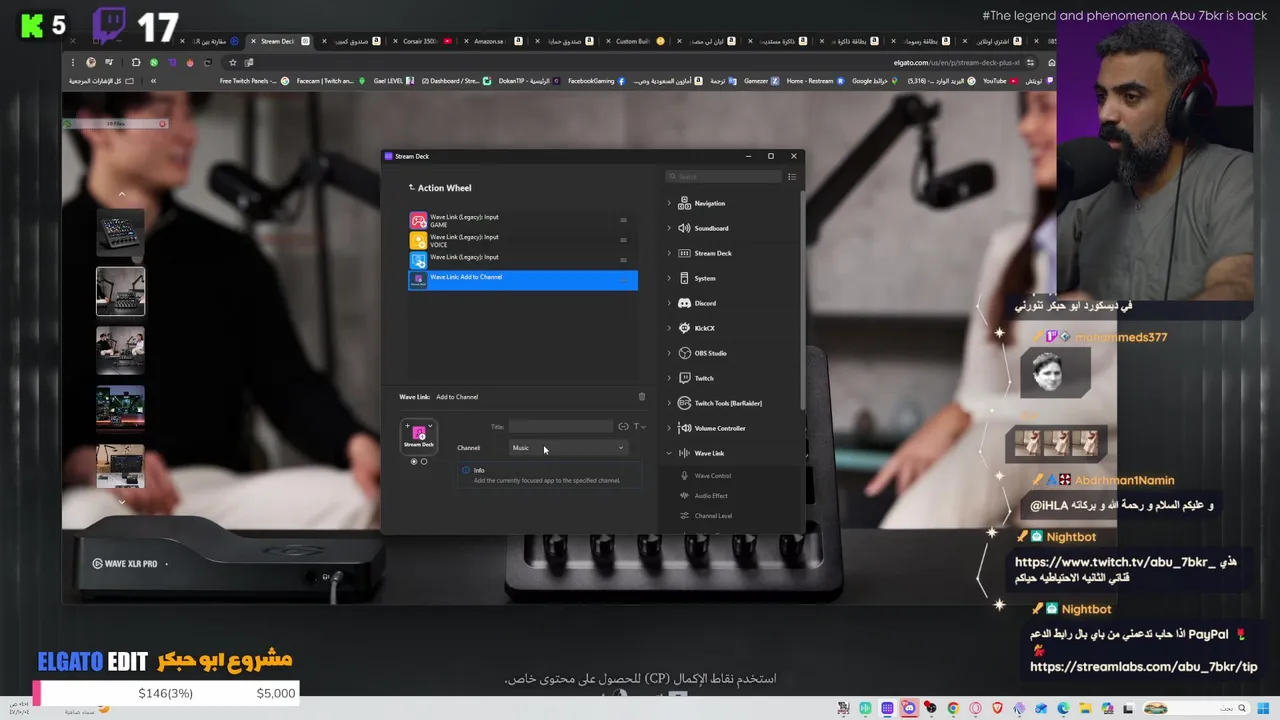Click the drag handle on the VOICE row

point(623,240)
